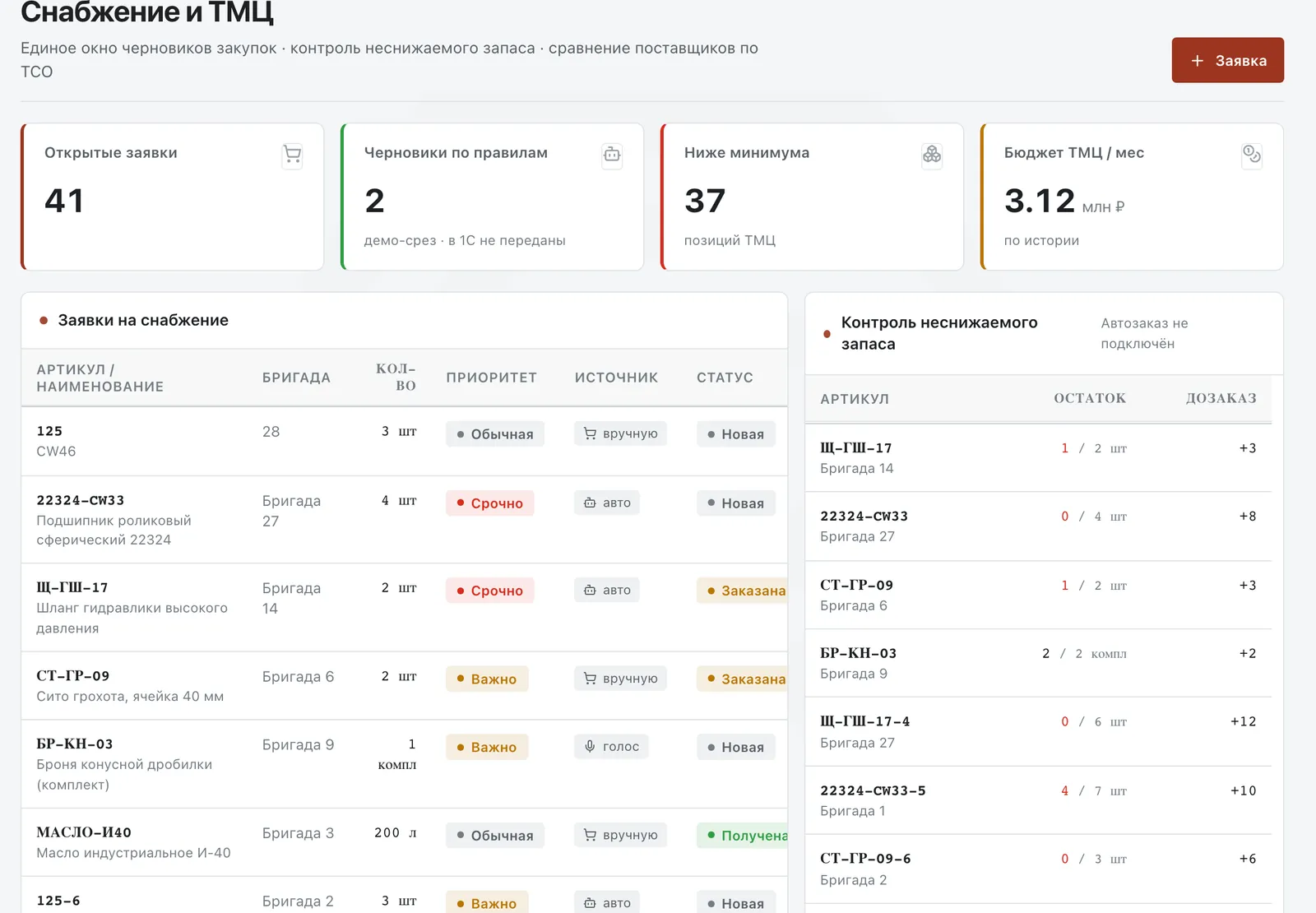
Task: Click the авто source badge for Щ-ГШ-17 request
Action: [x=607, y=590]
